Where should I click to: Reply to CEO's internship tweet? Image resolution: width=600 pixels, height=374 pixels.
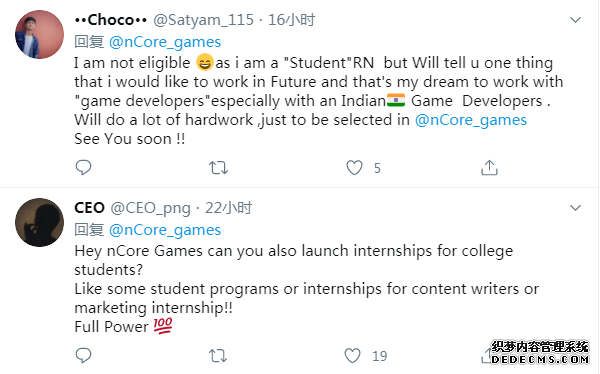[x=83, y=355]
